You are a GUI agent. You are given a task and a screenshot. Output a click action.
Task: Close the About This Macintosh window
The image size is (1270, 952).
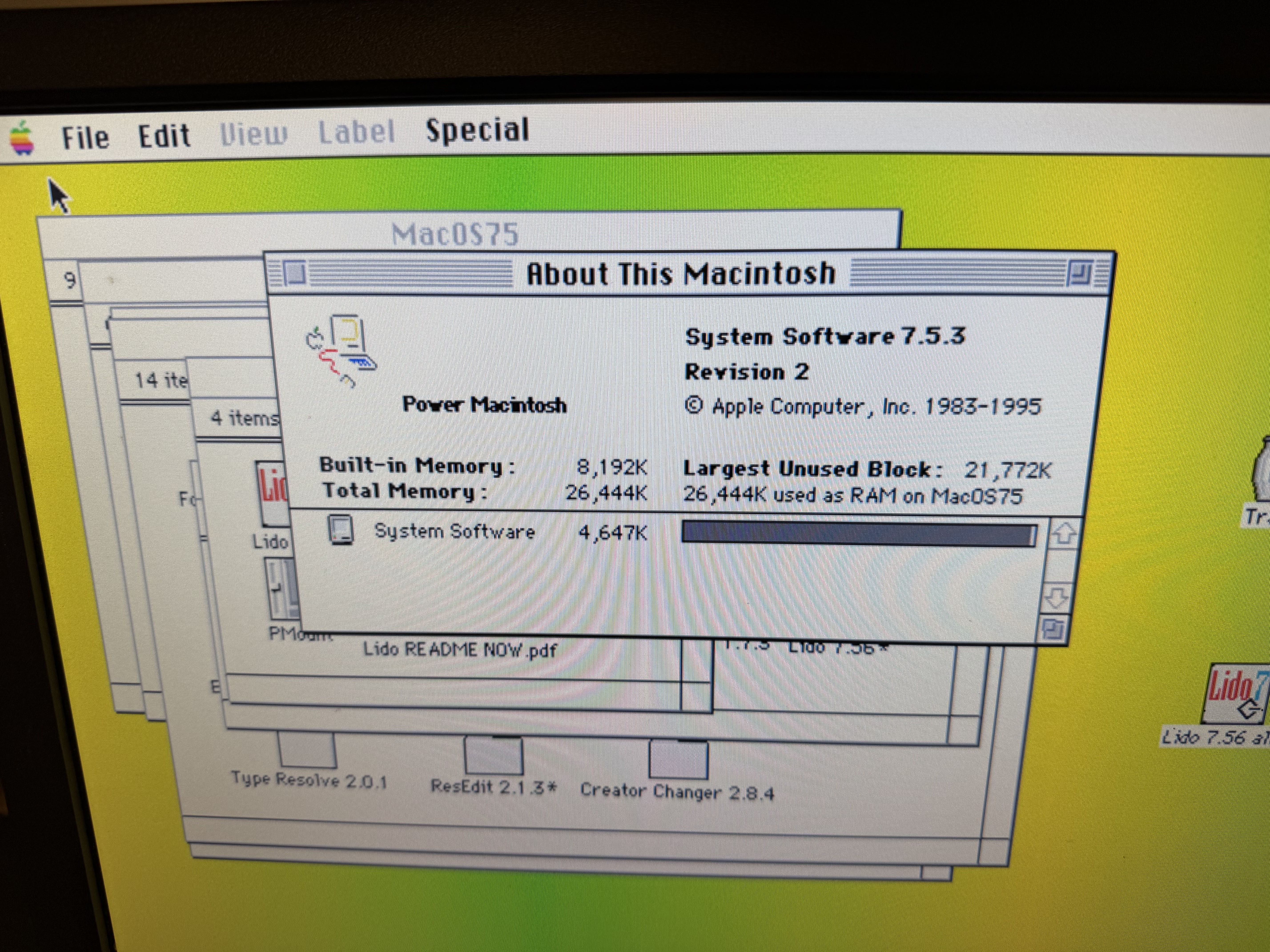point(295,273)
